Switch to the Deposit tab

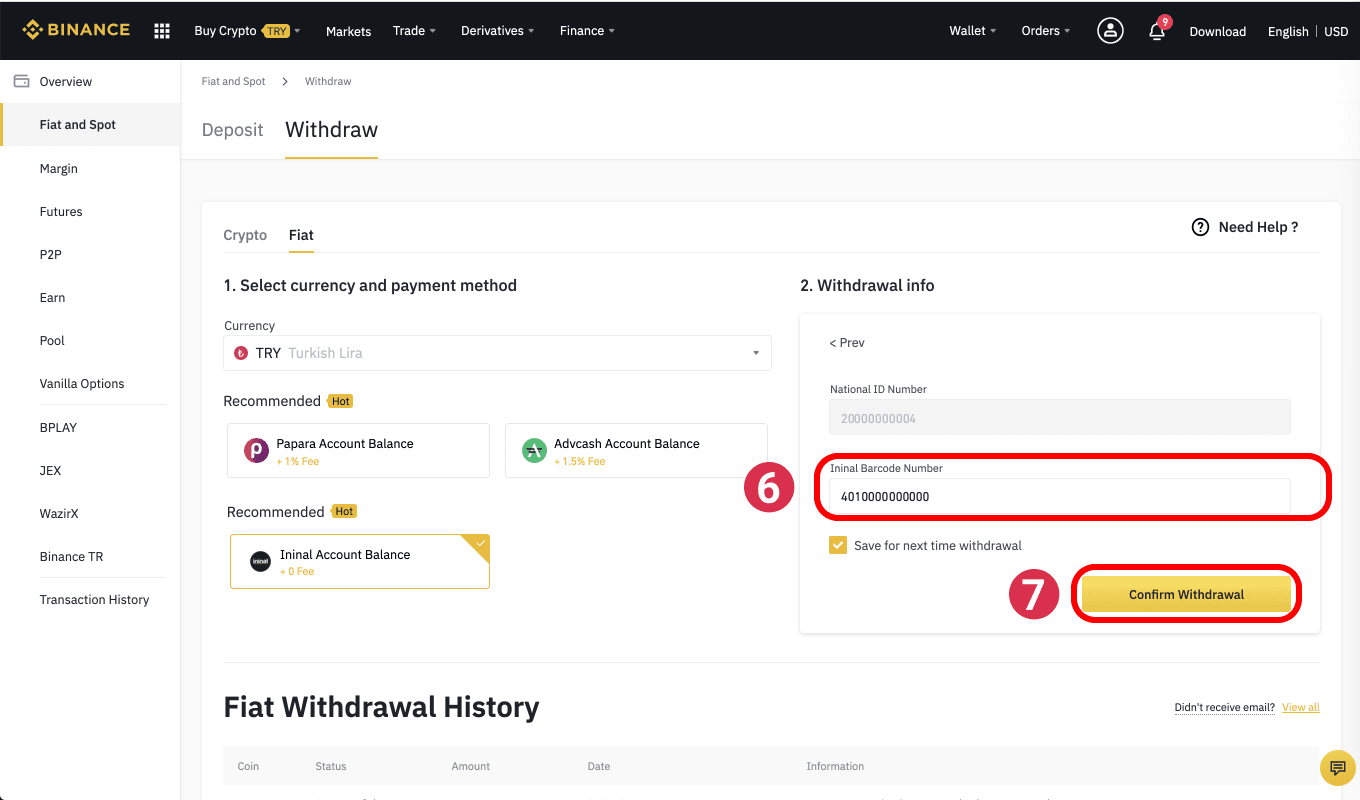click(x=232, y=130)
